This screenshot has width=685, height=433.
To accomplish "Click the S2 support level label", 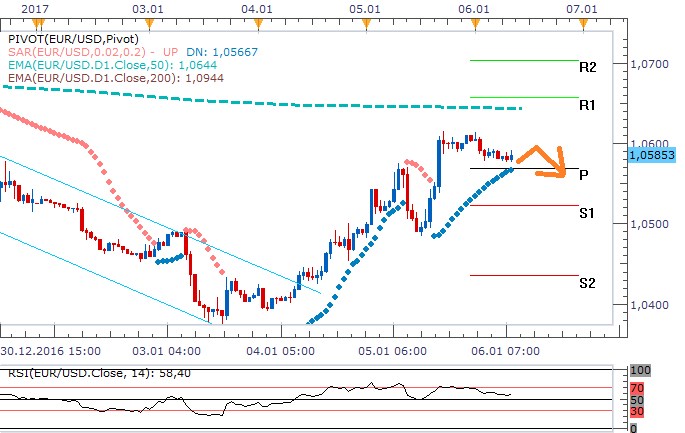I will coord(588,283).
